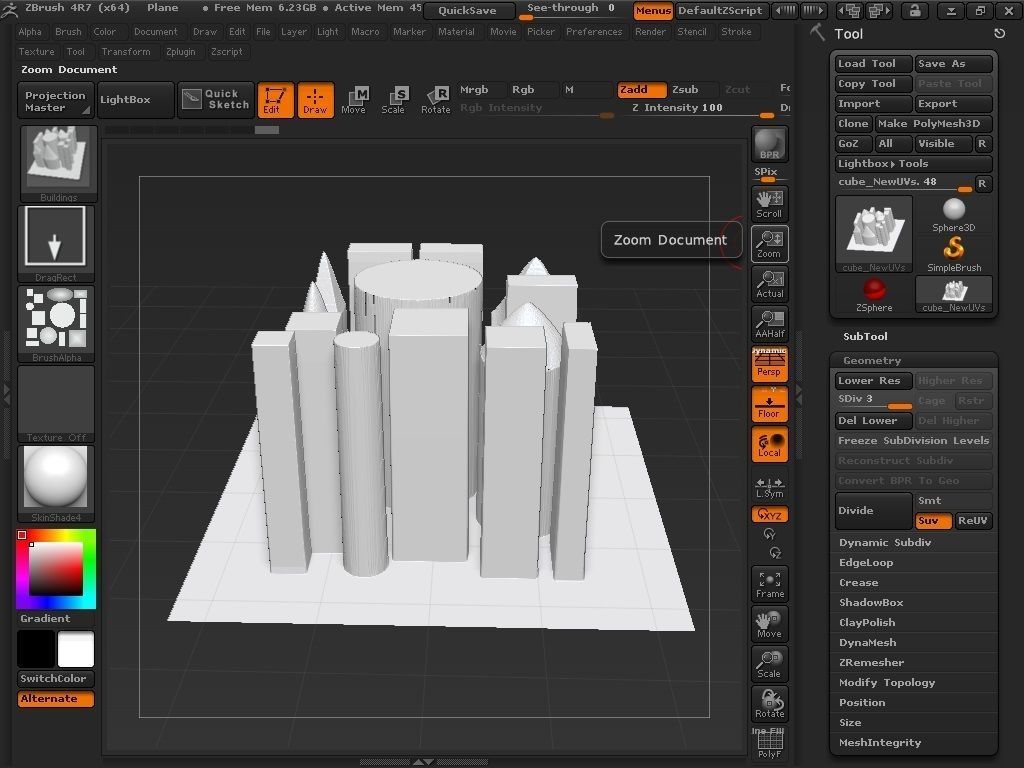The width and height of the screenshot is (1024, 768).
Task: Activate Draw mode button
Action: point(315,100)
